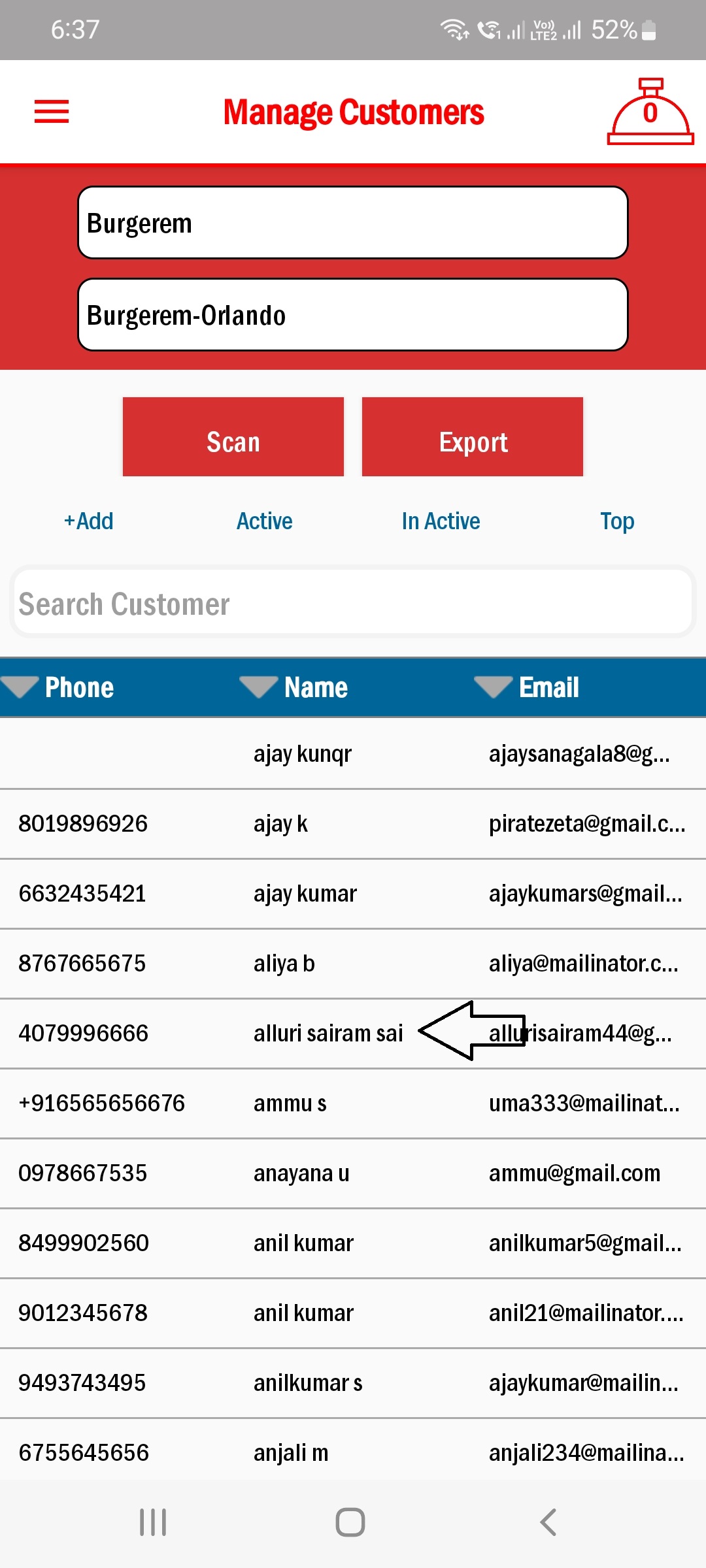The height and width of the screenshot is (1568, 706).
Task: Switch to In Active customers filter
Action: tap(441, 521)
